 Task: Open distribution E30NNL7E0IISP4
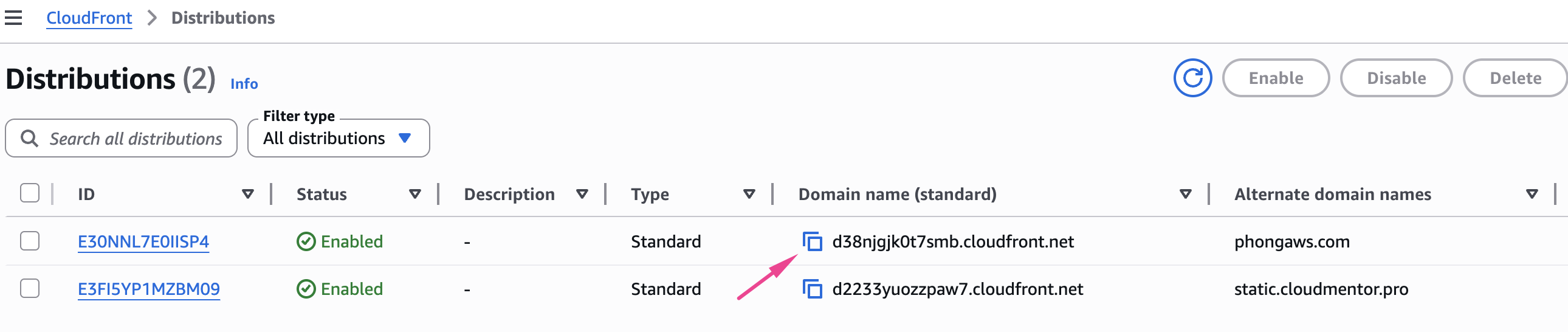(143, 242)
